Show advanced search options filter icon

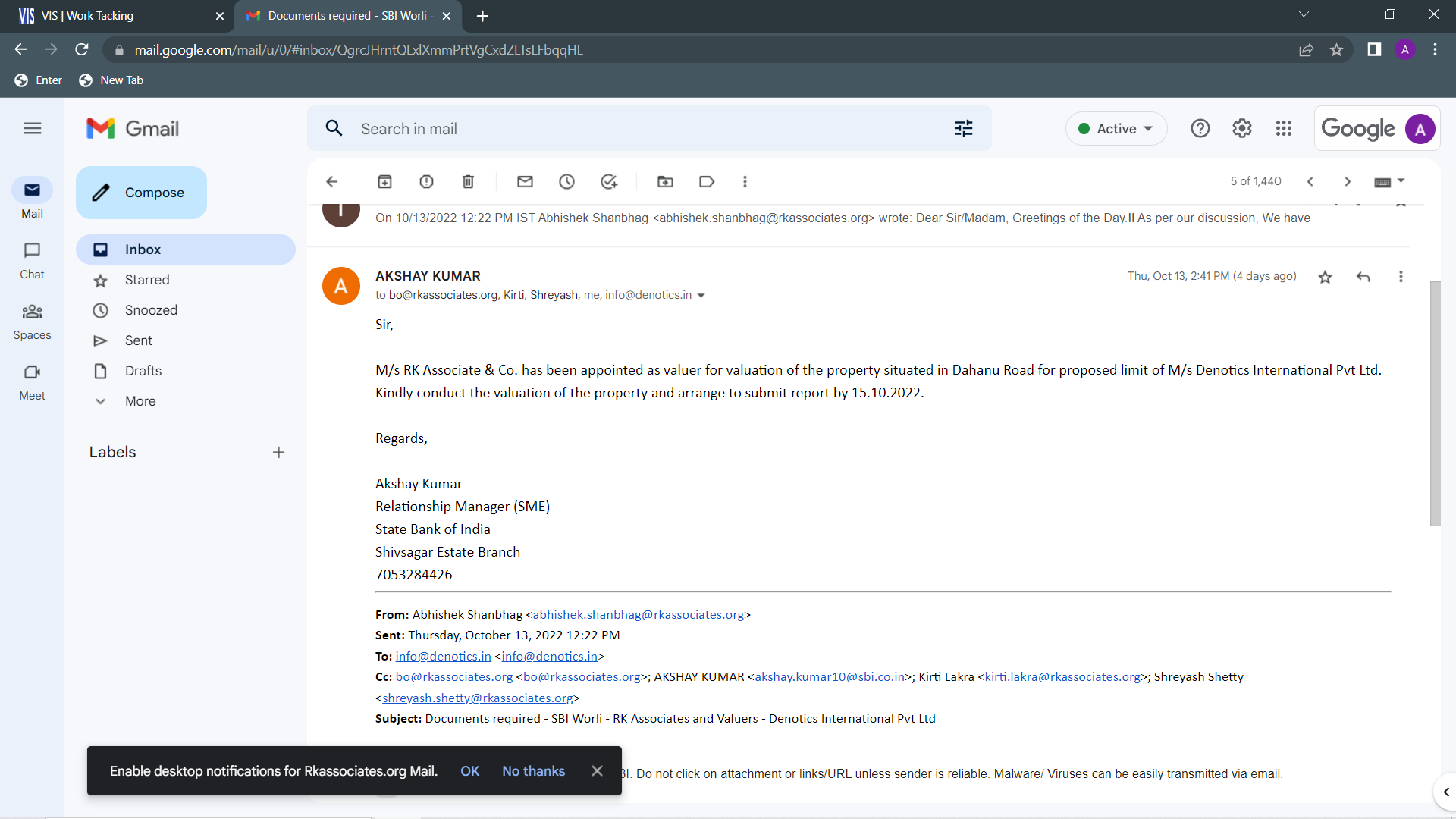(x=963, y=129)
